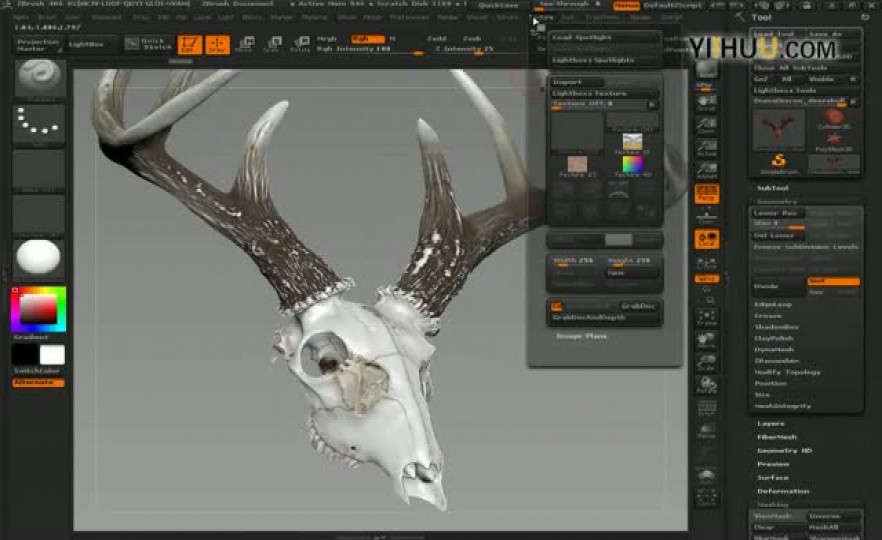Image resolution: width=882 pixels, height=540 pixels.
Task: Open the current brush thumbnail
Action: point(38,80)
